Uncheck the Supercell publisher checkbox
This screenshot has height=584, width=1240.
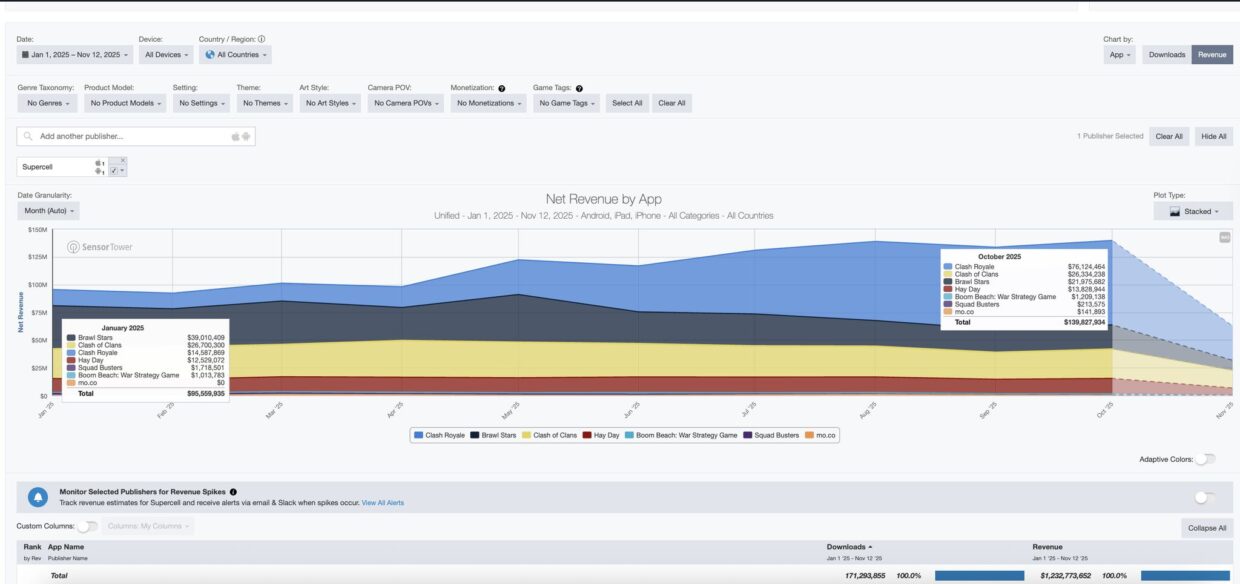(114, 171)
